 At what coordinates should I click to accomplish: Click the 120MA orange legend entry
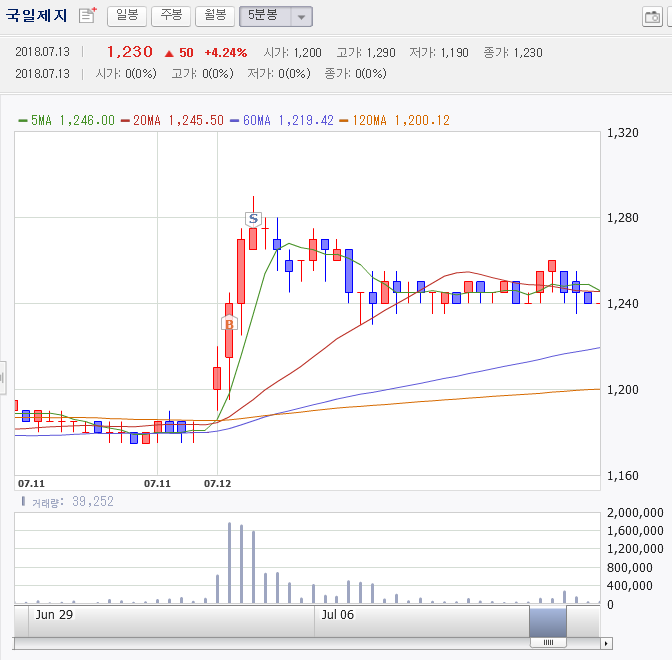394,120
